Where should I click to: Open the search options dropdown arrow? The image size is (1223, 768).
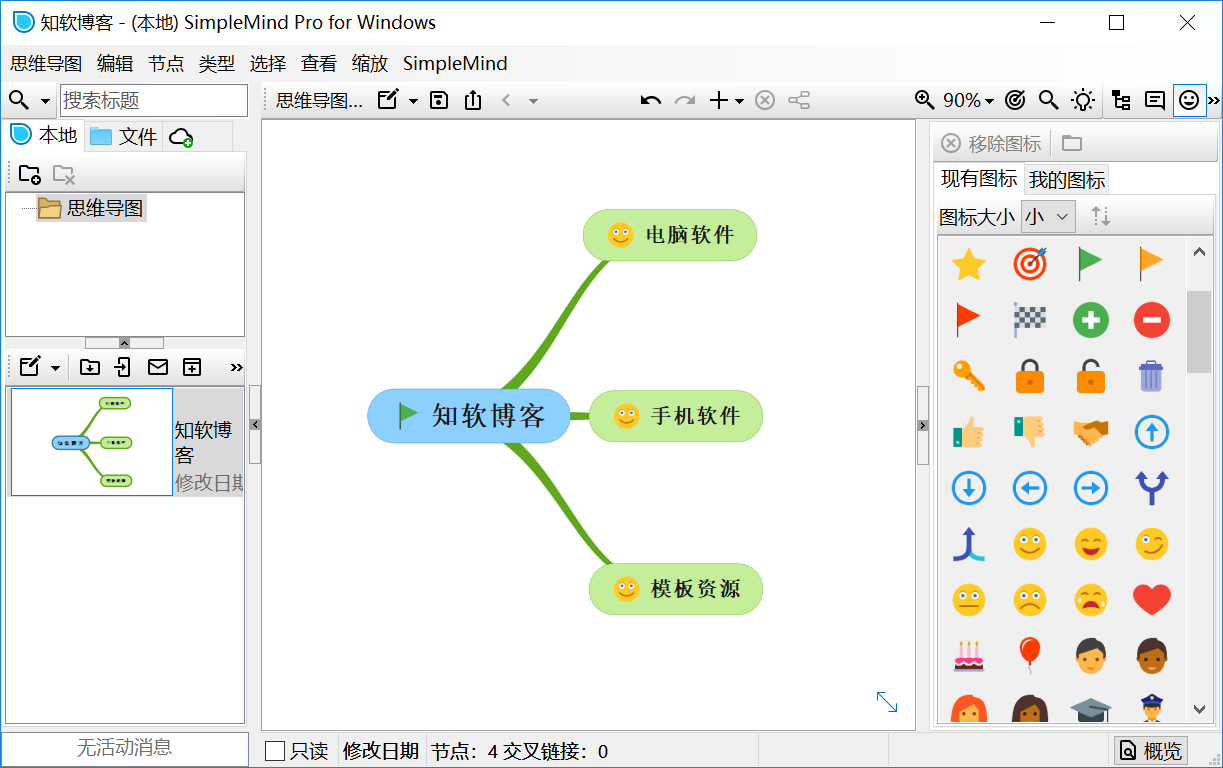tap(45, 101)
